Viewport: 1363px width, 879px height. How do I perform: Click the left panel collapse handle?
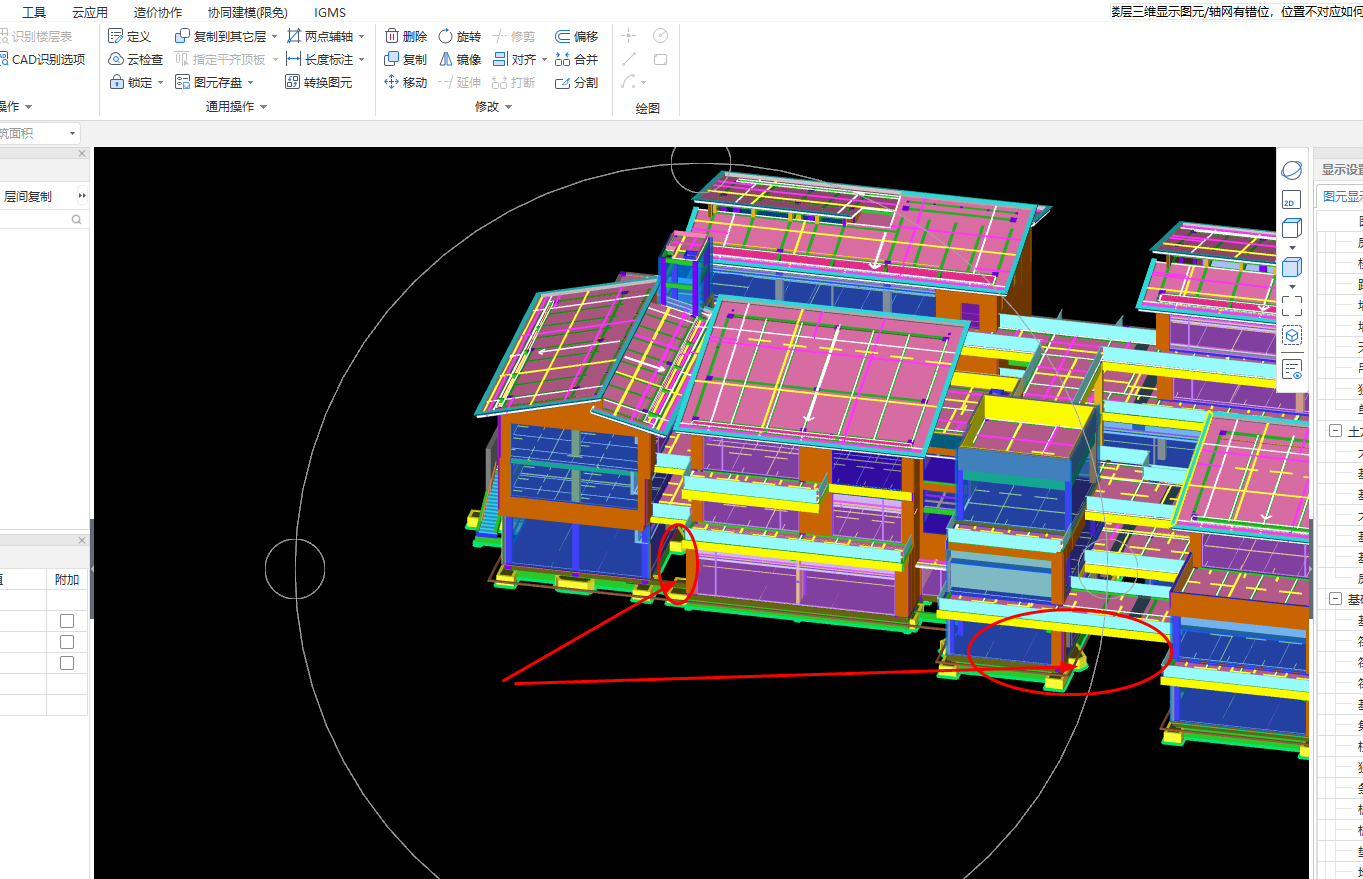click(91, 568)
